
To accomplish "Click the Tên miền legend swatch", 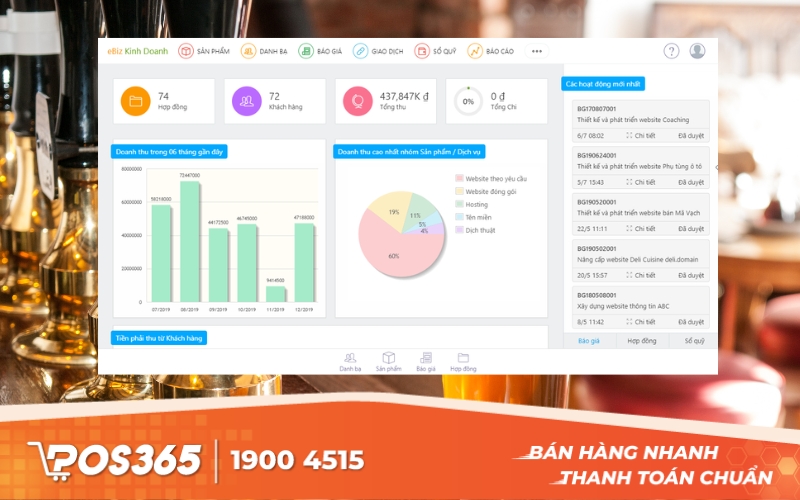I will [x=459, y=217].
